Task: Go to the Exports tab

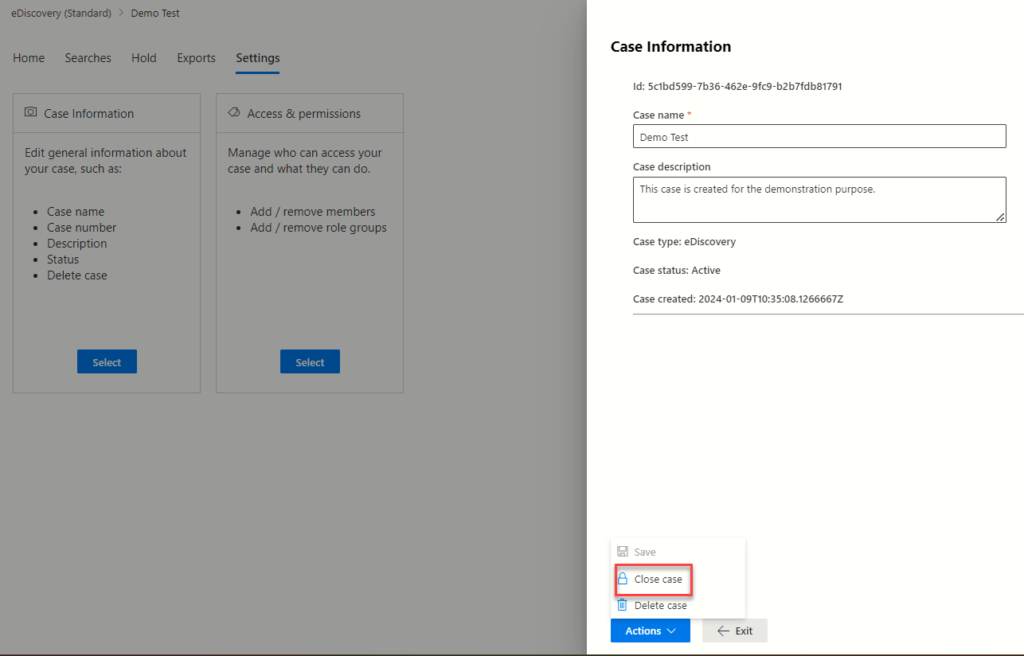Action: [195, 58]
